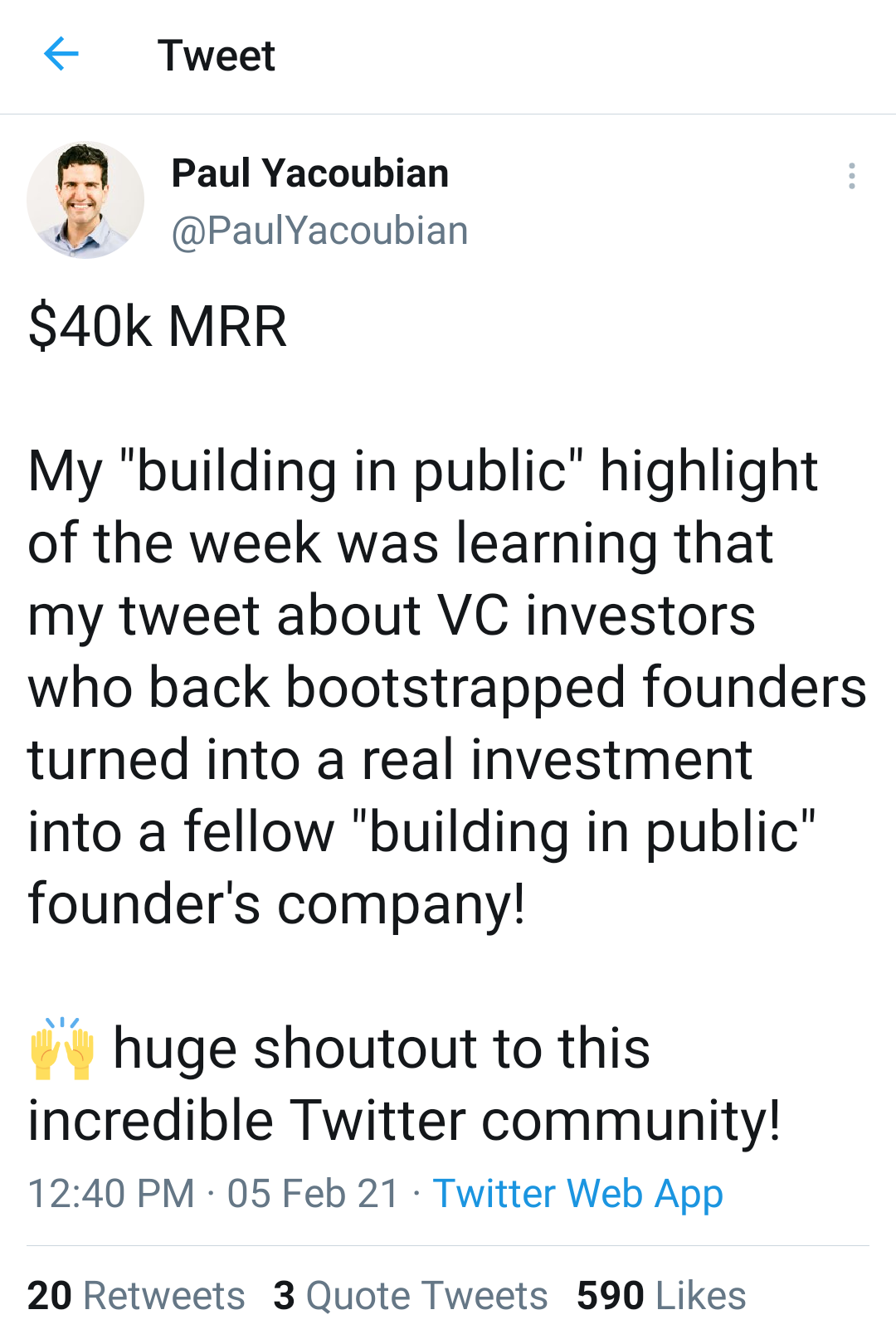Go back using the blue arrow
This screenshot has width=896, height=1339.
(x=61, y=55)
